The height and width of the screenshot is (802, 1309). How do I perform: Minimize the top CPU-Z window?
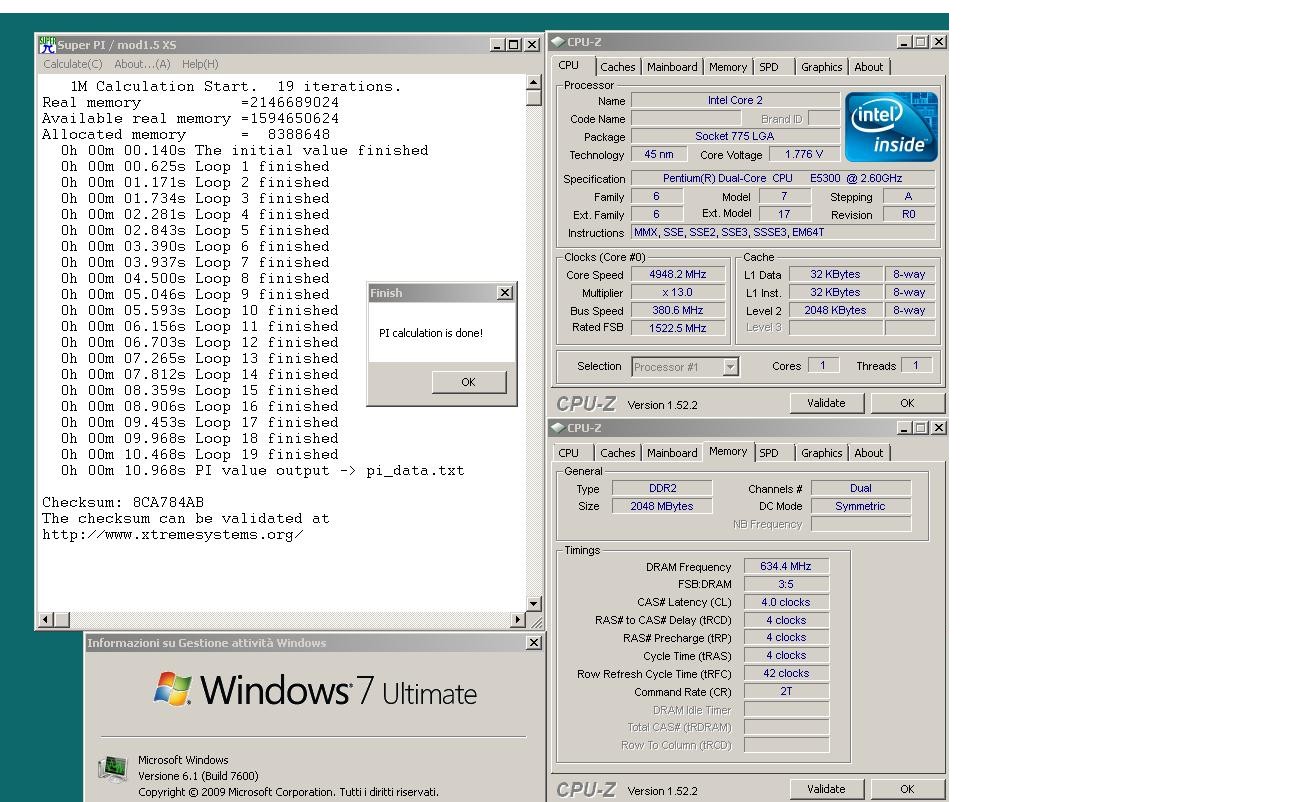(x=905, y=42)
